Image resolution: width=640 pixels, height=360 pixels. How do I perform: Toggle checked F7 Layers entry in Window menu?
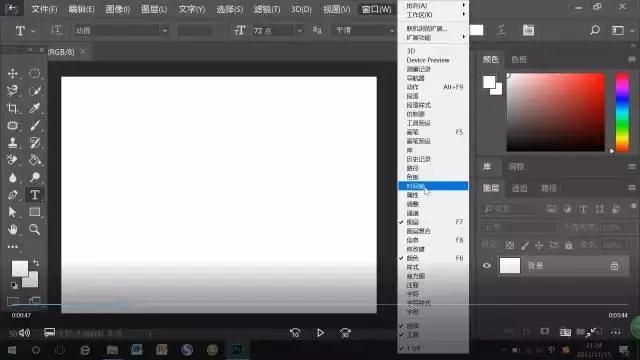pyautogui.click(x=433, y=222)
